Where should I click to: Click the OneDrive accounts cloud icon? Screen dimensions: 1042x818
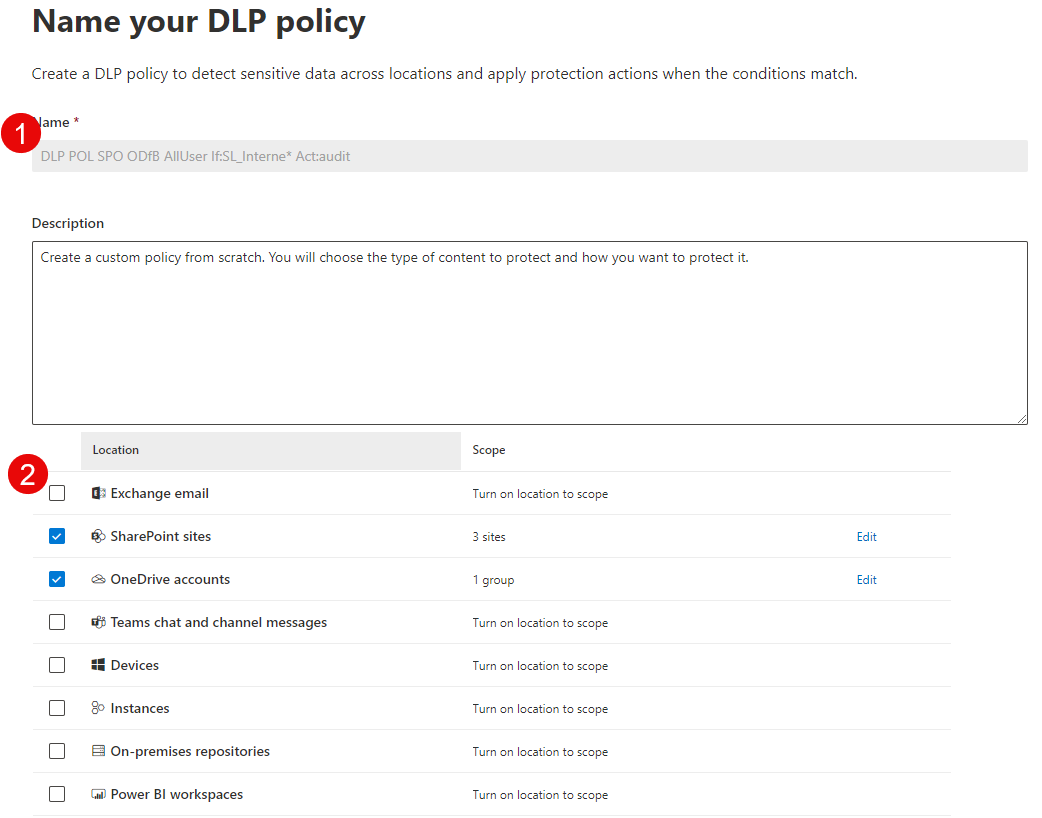[x=98, y=579]
